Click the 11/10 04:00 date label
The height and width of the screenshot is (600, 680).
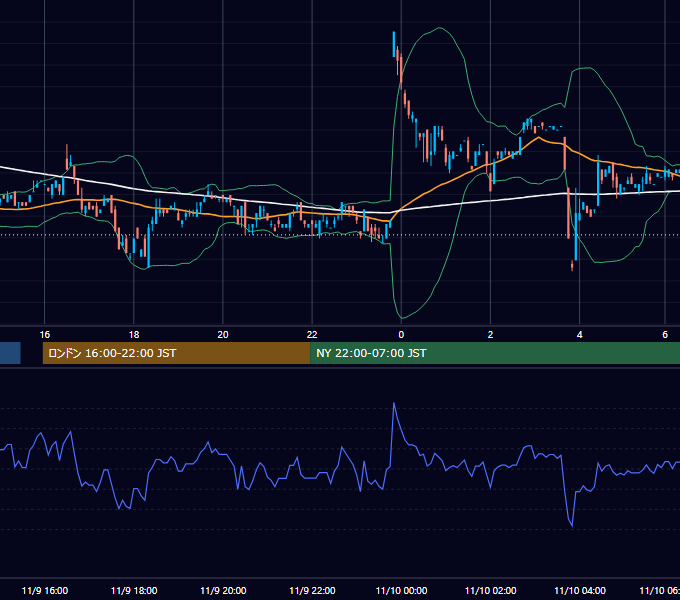(580, 591)
